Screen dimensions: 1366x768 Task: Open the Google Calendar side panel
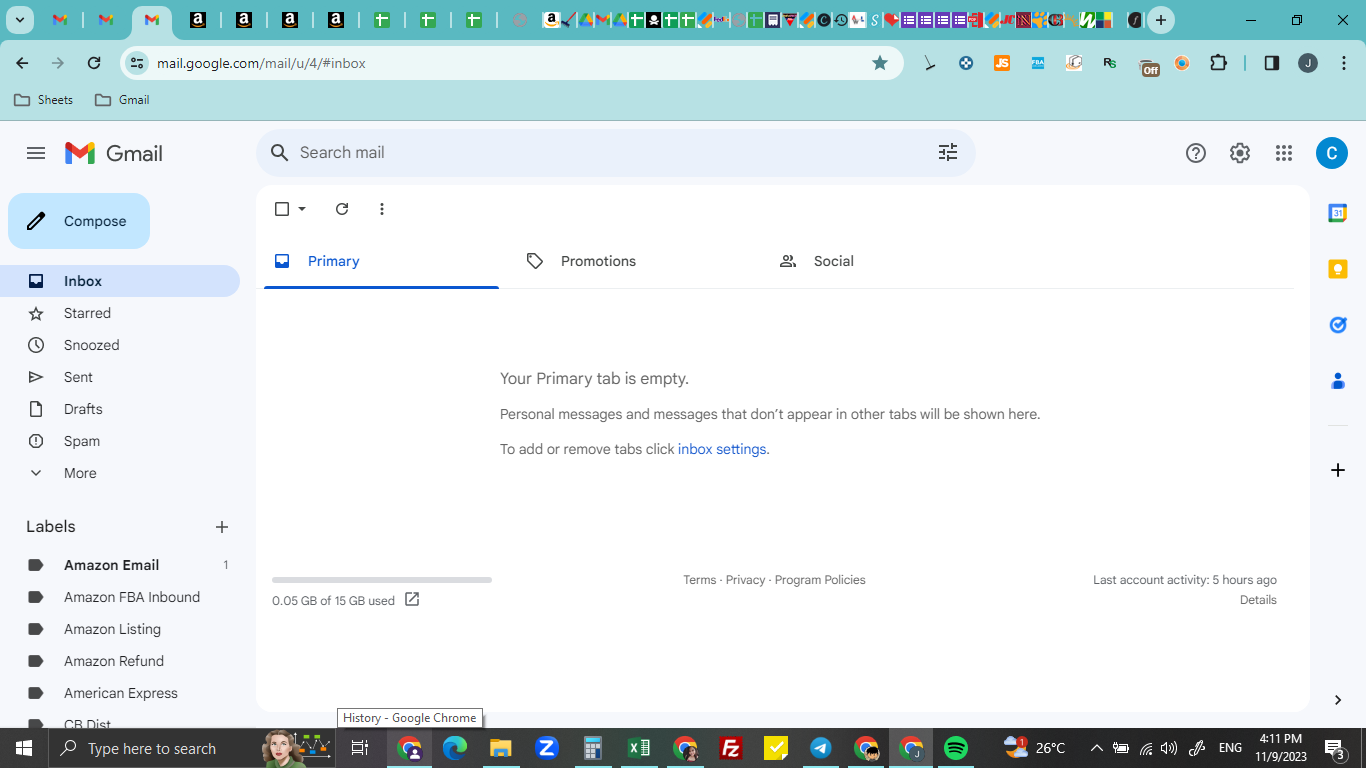click(1338, 213)
